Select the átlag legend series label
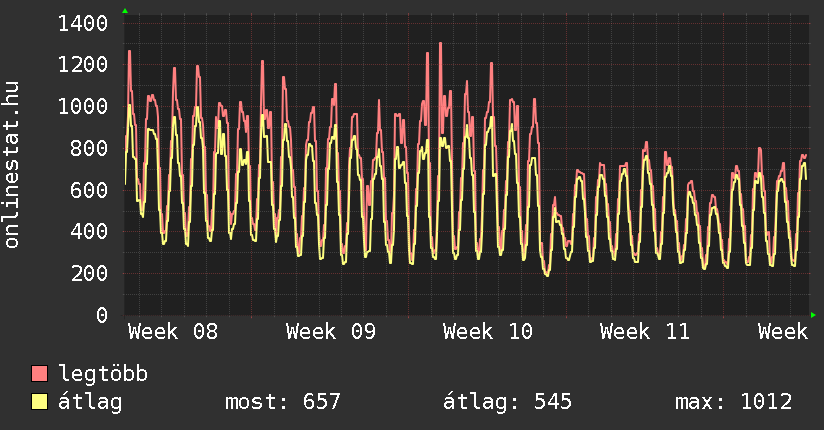 click(90, 402)
